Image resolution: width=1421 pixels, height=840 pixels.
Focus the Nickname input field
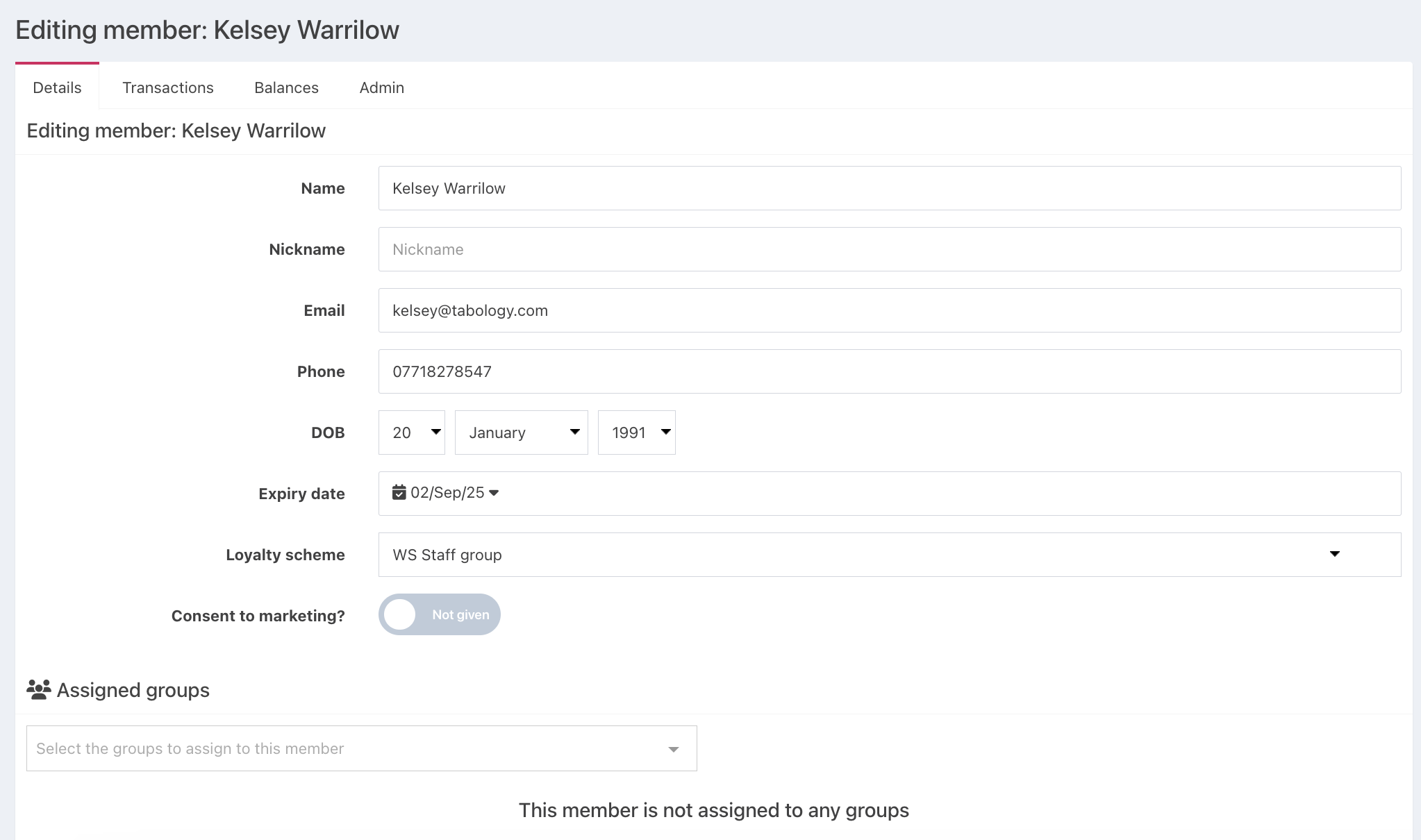click(x=890, y=249)
